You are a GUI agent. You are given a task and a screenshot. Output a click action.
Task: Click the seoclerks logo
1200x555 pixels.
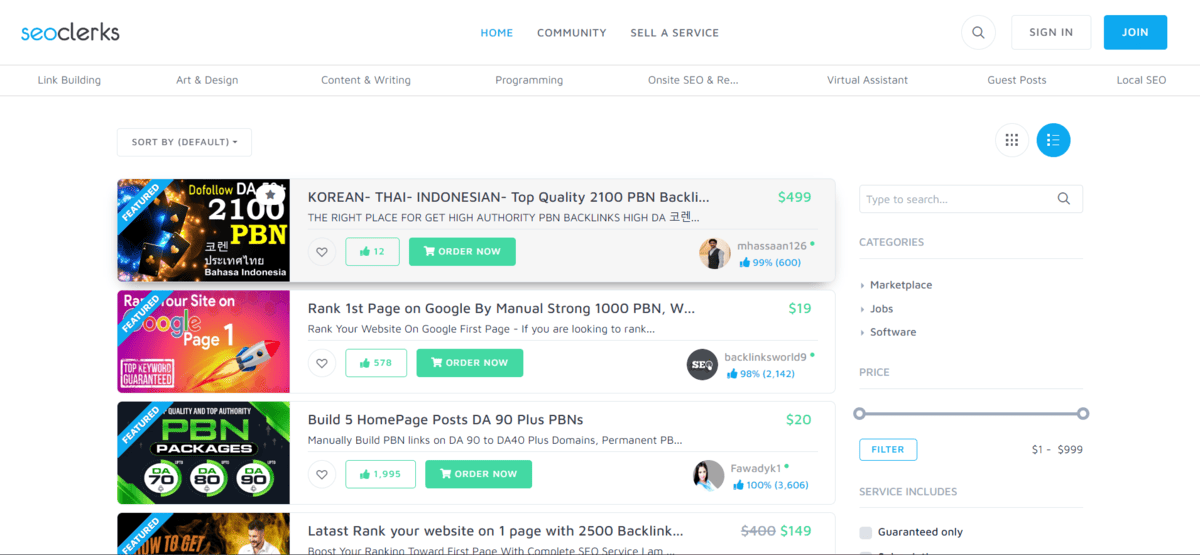70,32
